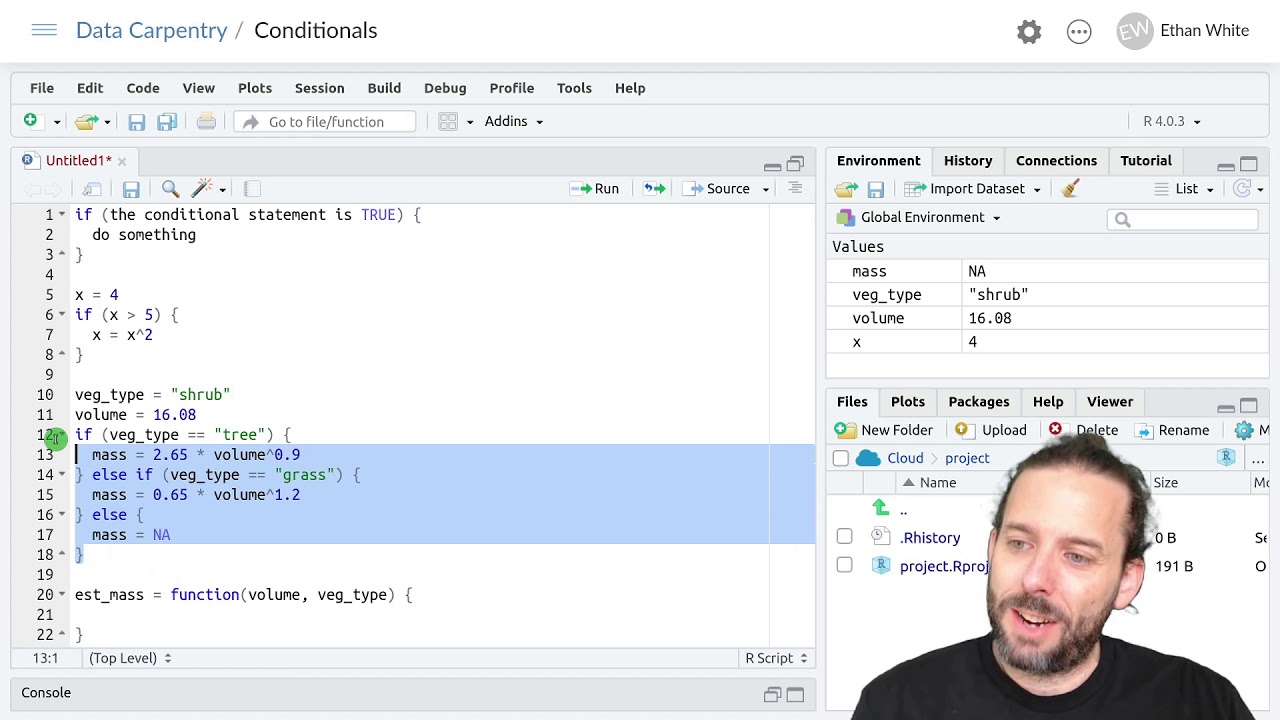Open the .Rhistory file
The width and height of the screenshot is (1280, 720).
pyautogui.click(x=930, y=538)
